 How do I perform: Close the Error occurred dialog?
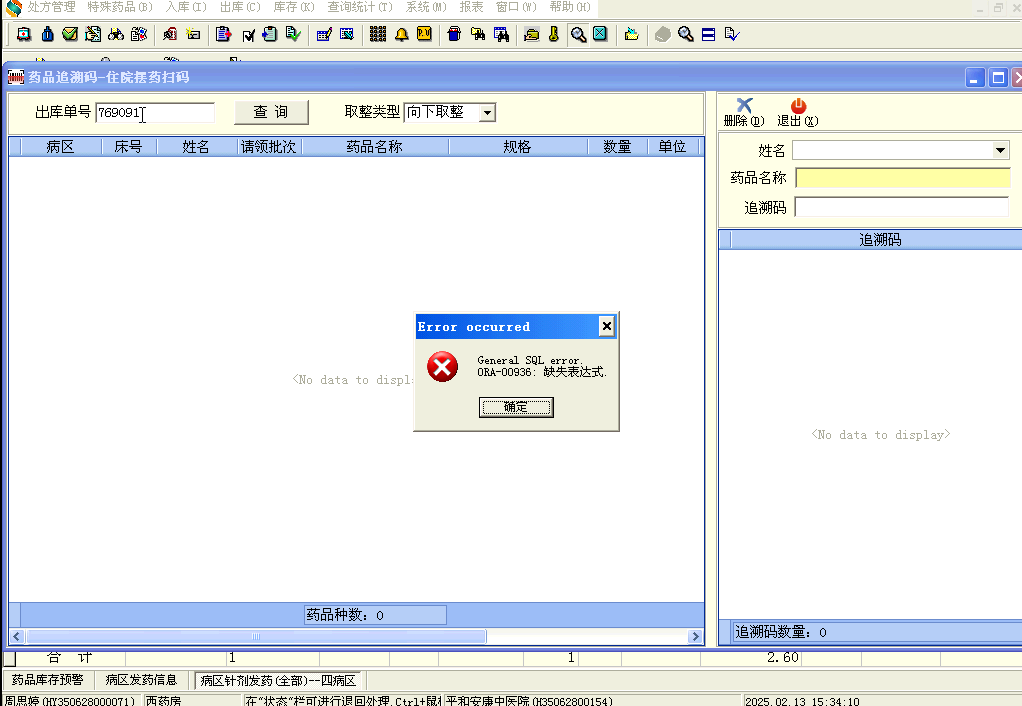pyautogui.click(x=606, y=326)
